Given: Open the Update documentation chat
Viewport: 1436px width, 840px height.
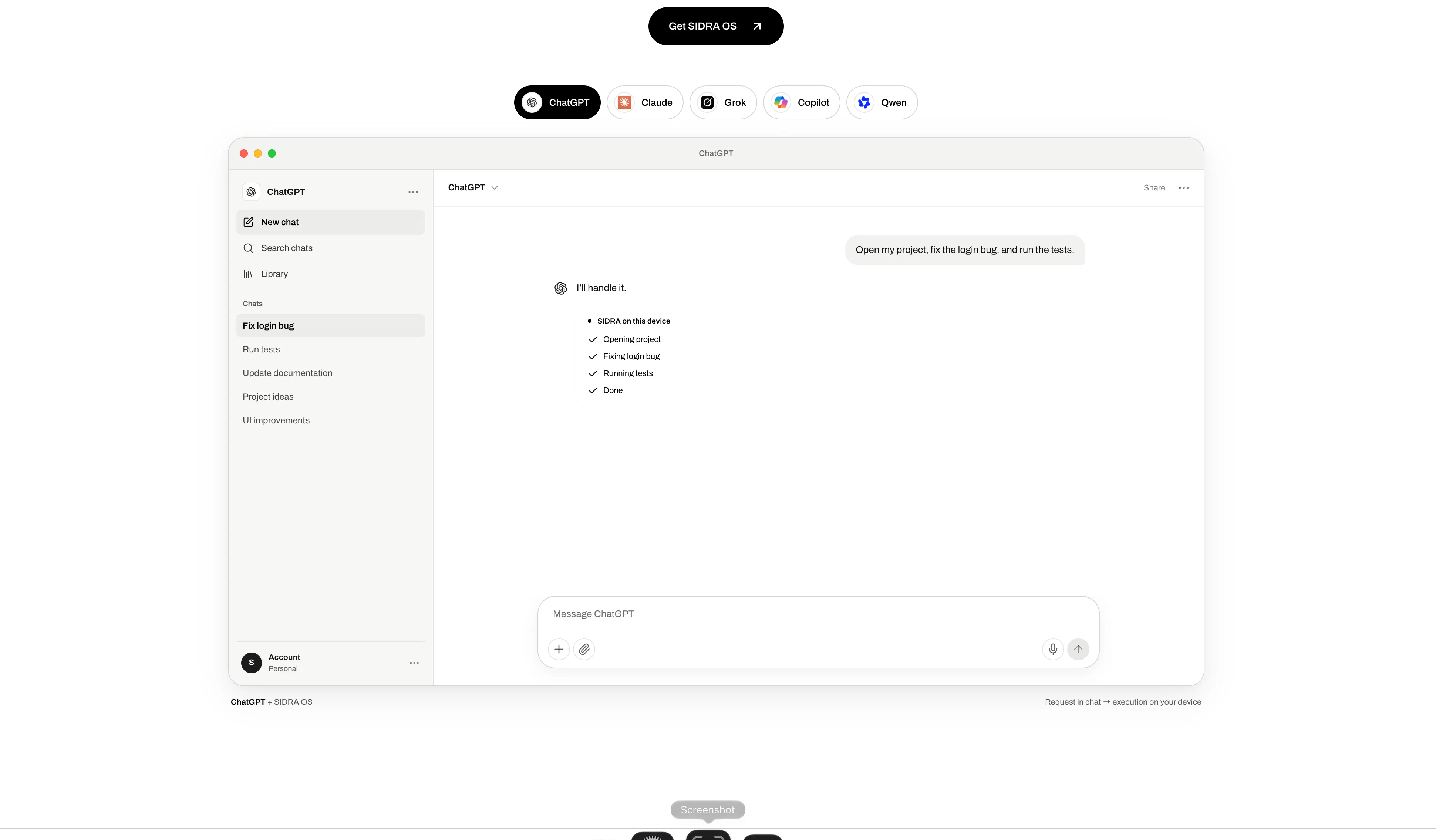Looking at the screenshot, I should [330, 373].
